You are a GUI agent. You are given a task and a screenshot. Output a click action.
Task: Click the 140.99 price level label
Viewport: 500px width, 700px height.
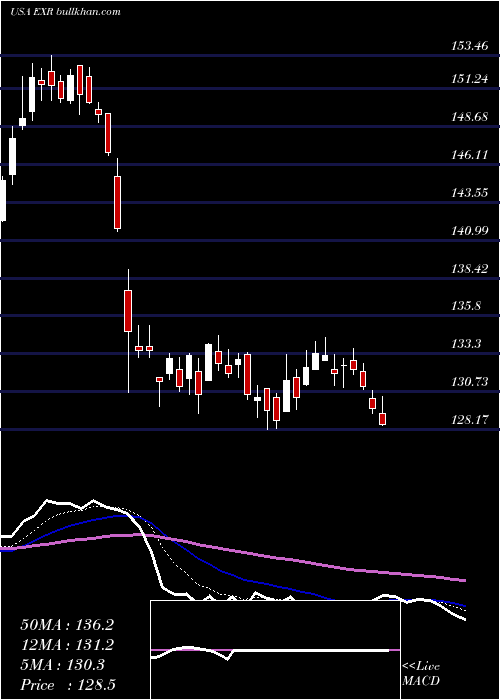pos(470,231)
